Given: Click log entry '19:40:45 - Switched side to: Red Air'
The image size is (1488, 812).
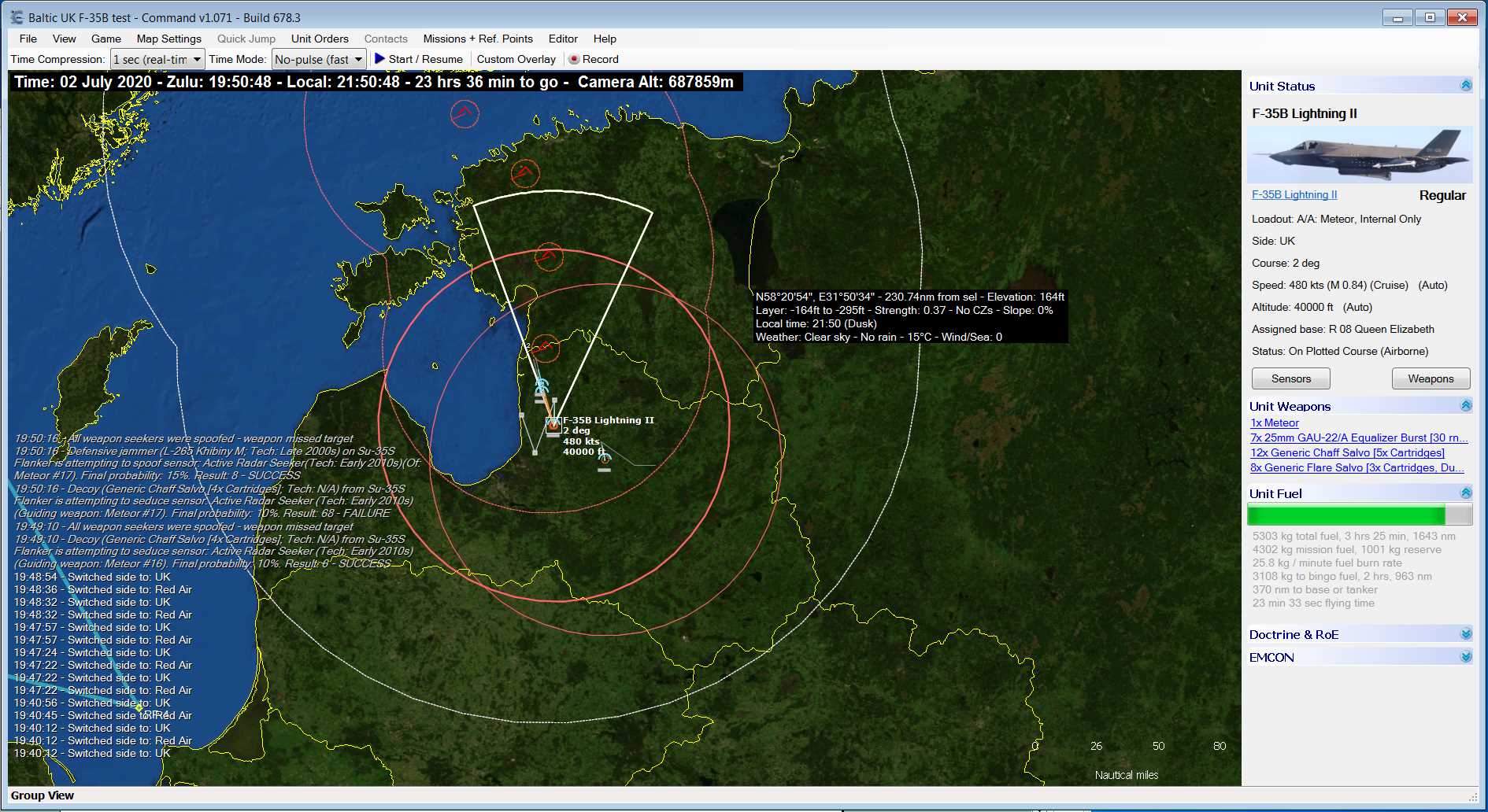Looking at the screenshot, I should coord(103,715).
